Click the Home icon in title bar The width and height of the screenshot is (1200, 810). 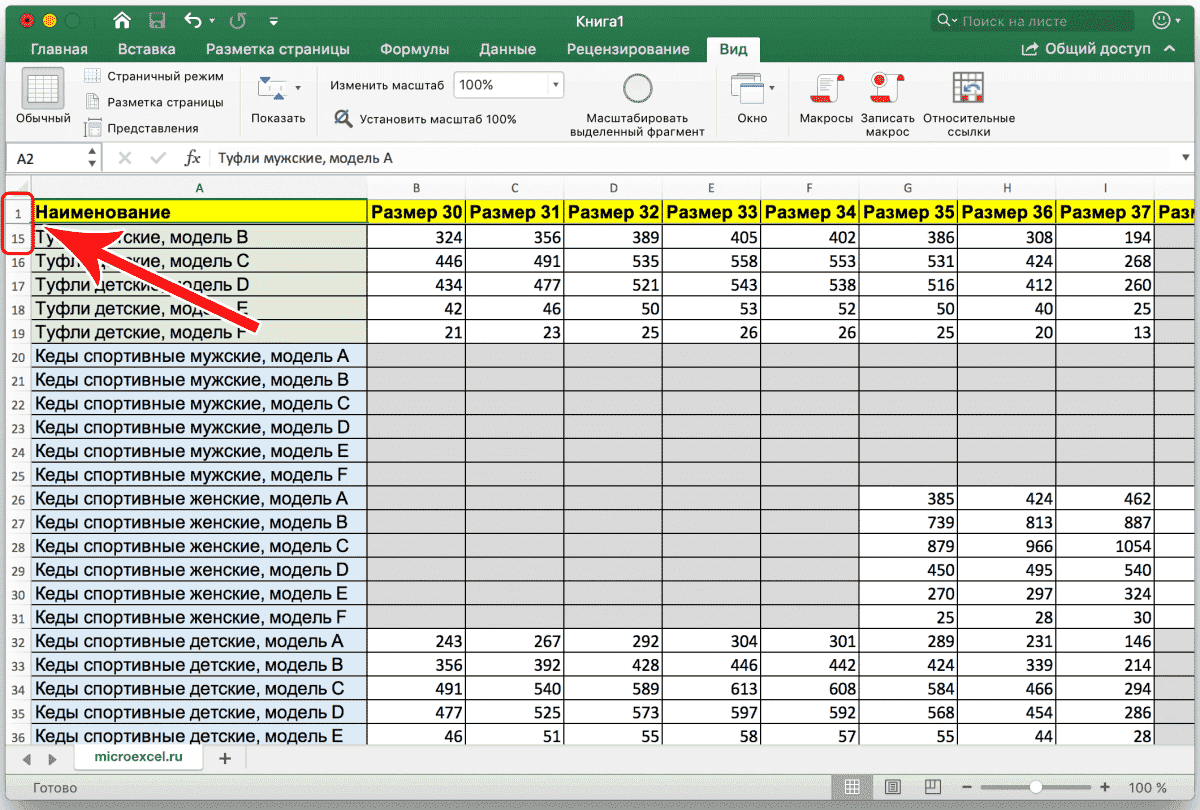pyautogui.click(x=122, y=20)
